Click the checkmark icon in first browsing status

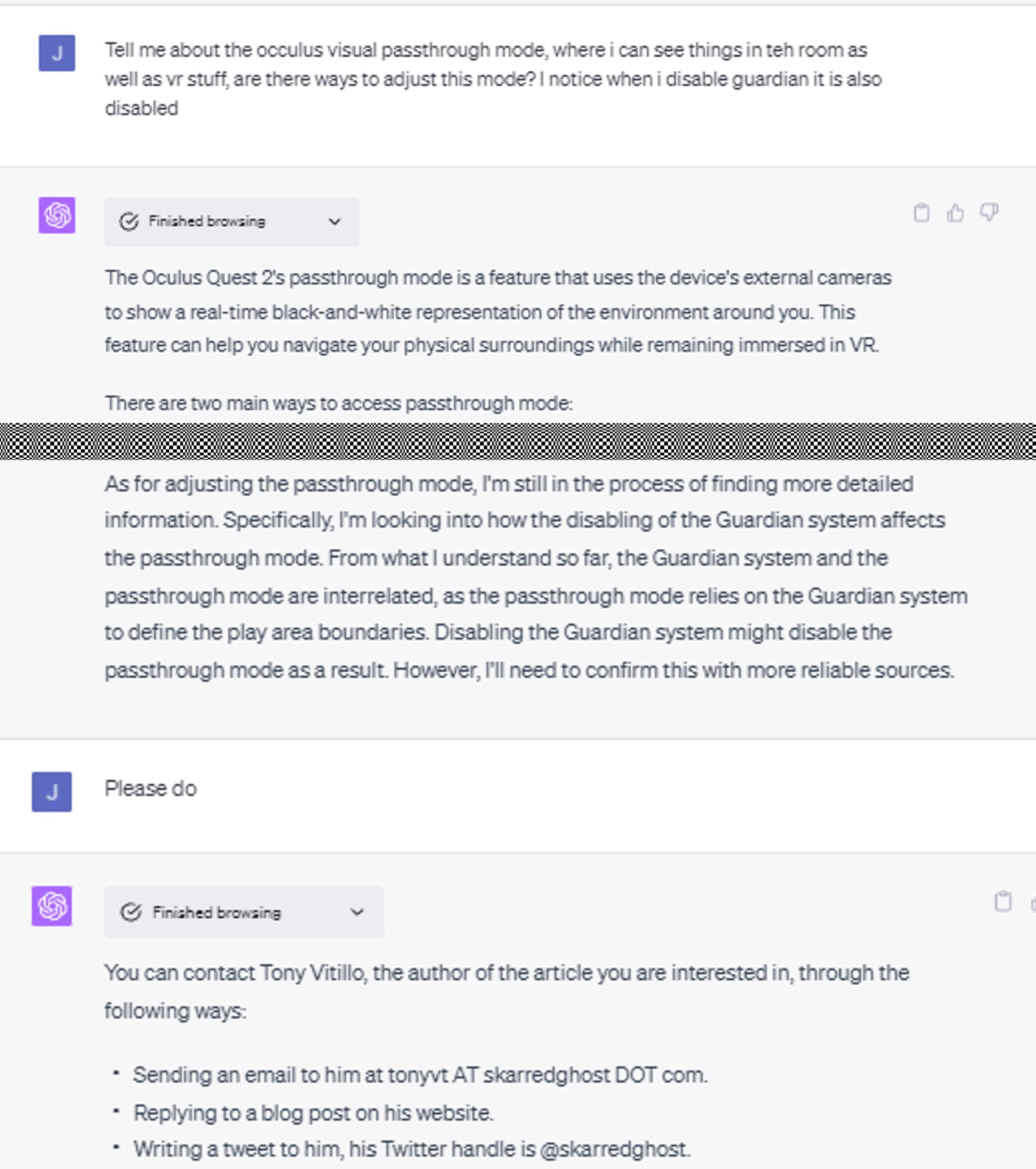point(129,222)
